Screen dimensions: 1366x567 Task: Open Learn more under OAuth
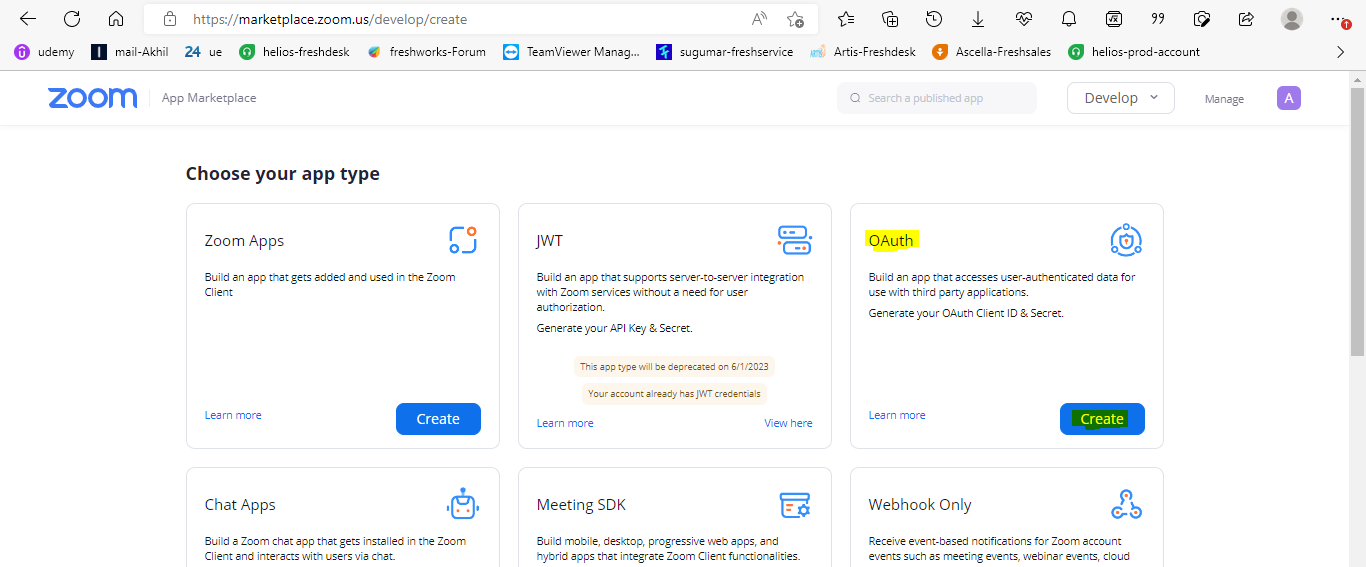[897, 415]
